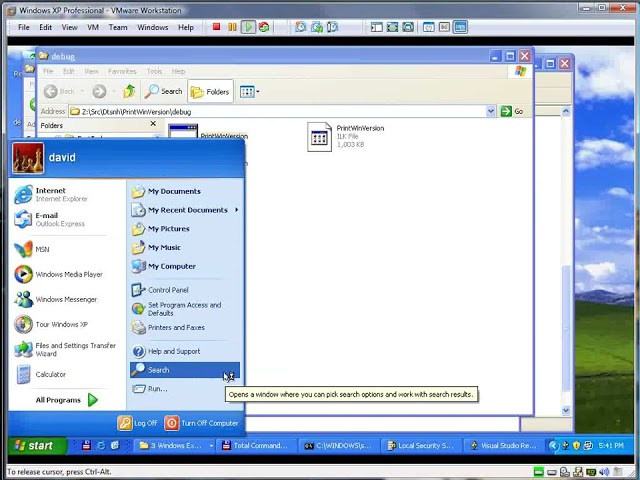Close the Folders pane with the X
Viewport: 640px width, 480px height.
pos(153,124)
